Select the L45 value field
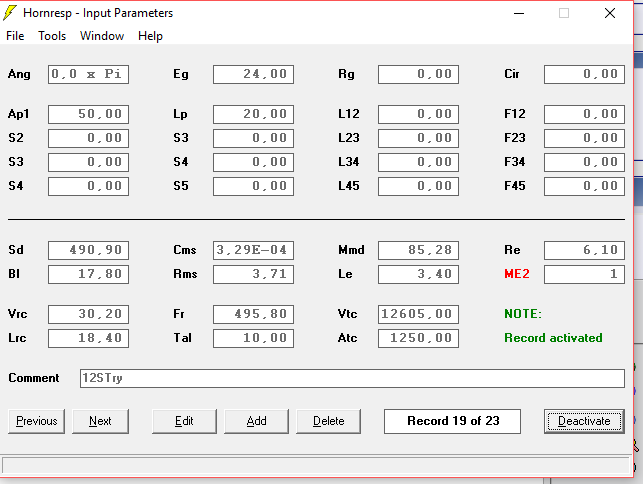Image resolution: width=643 pixels, height=484 pixels. click(418, 186)
